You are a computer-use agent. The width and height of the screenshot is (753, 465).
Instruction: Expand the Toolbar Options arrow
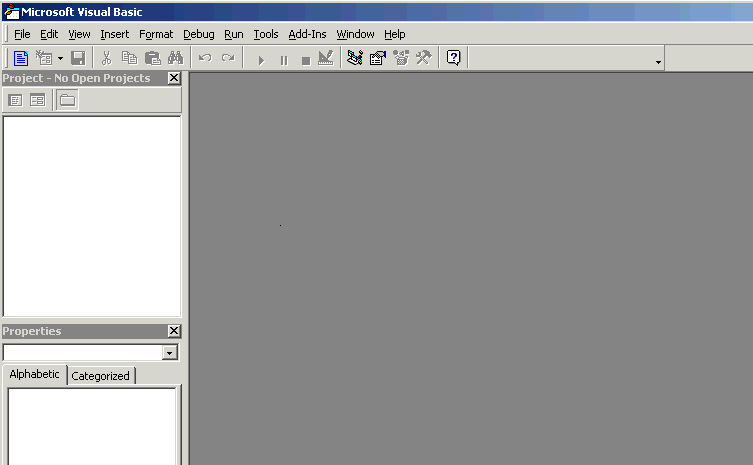click(658, 62)
